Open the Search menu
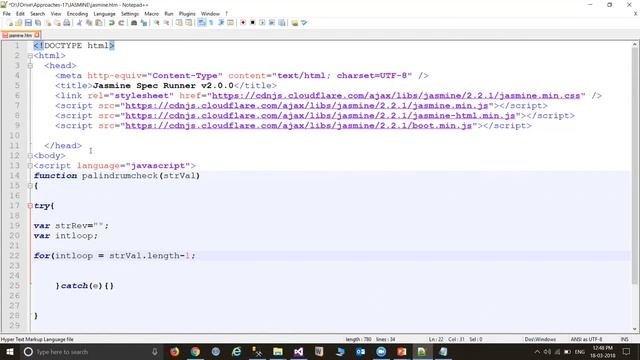Viewport: 640px width, 360px height. pos(38,13)
